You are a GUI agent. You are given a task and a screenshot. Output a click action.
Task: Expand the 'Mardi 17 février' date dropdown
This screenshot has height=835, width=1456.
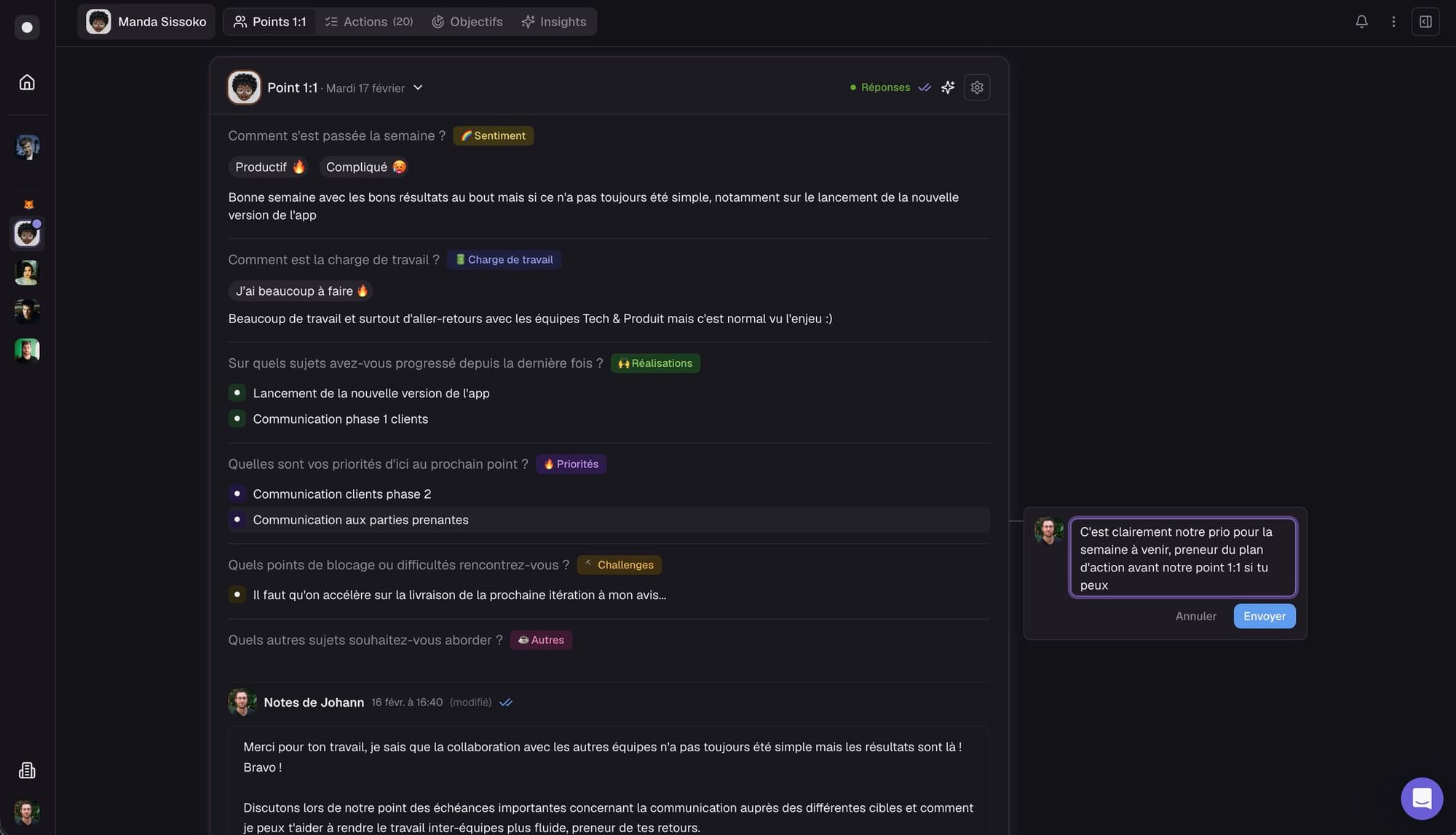point(417,87)
